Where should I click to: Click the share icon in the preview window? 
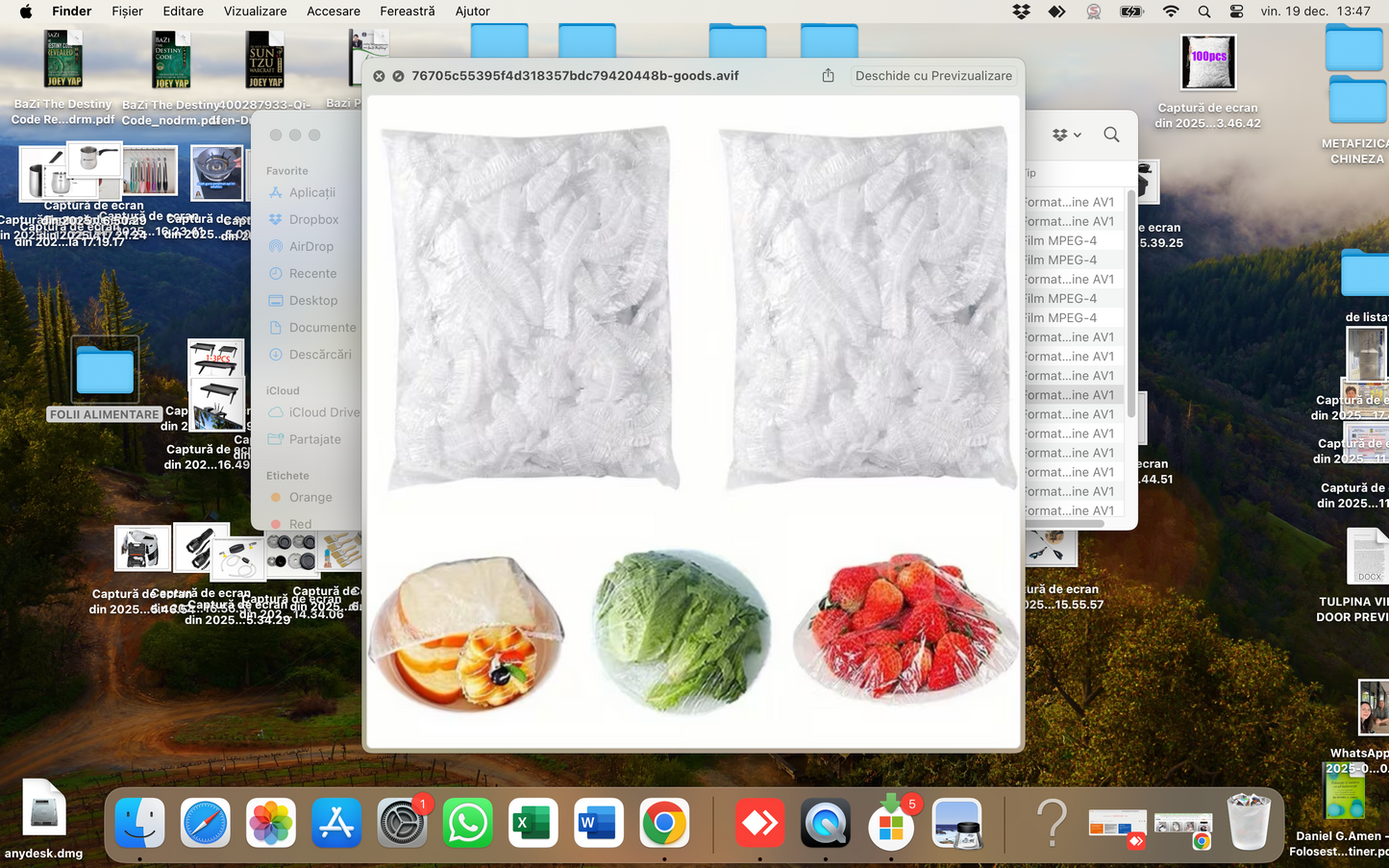click(x=828, y=76)
